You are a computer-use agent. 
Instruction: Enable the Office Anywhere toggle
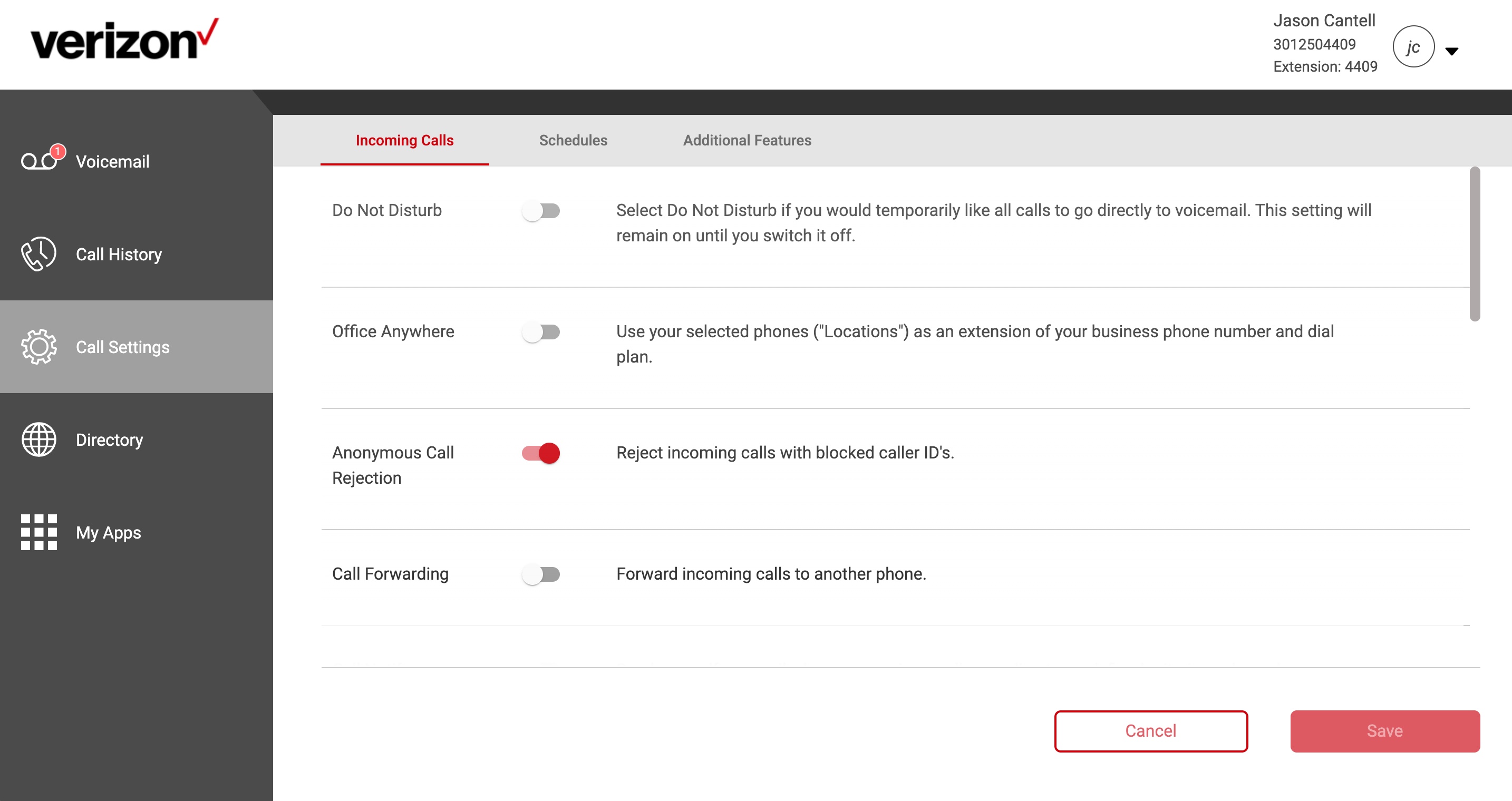pyautogui.click(x=540, y=331)
